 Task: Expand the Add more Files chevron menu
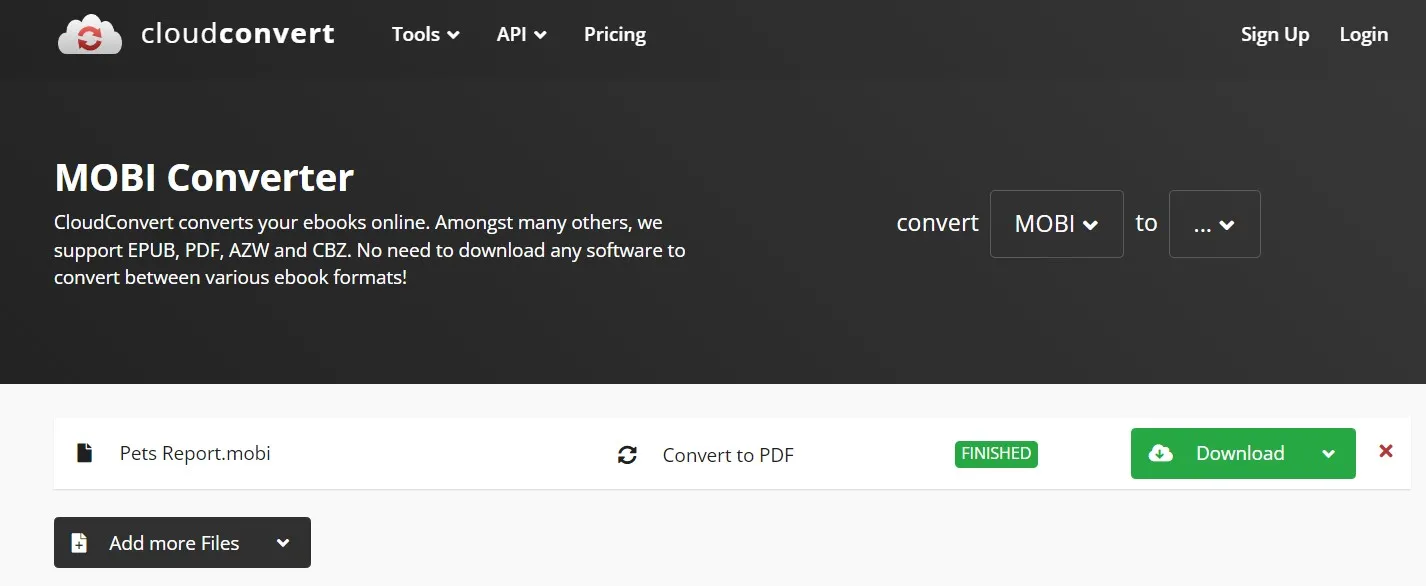[283, 542]
